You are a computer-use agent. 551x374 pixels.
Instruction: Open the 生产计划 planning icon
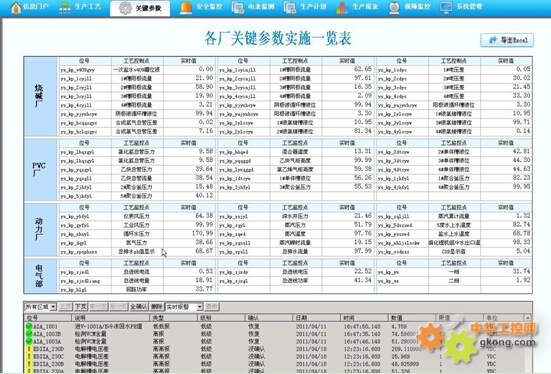(x=290, y=8)
